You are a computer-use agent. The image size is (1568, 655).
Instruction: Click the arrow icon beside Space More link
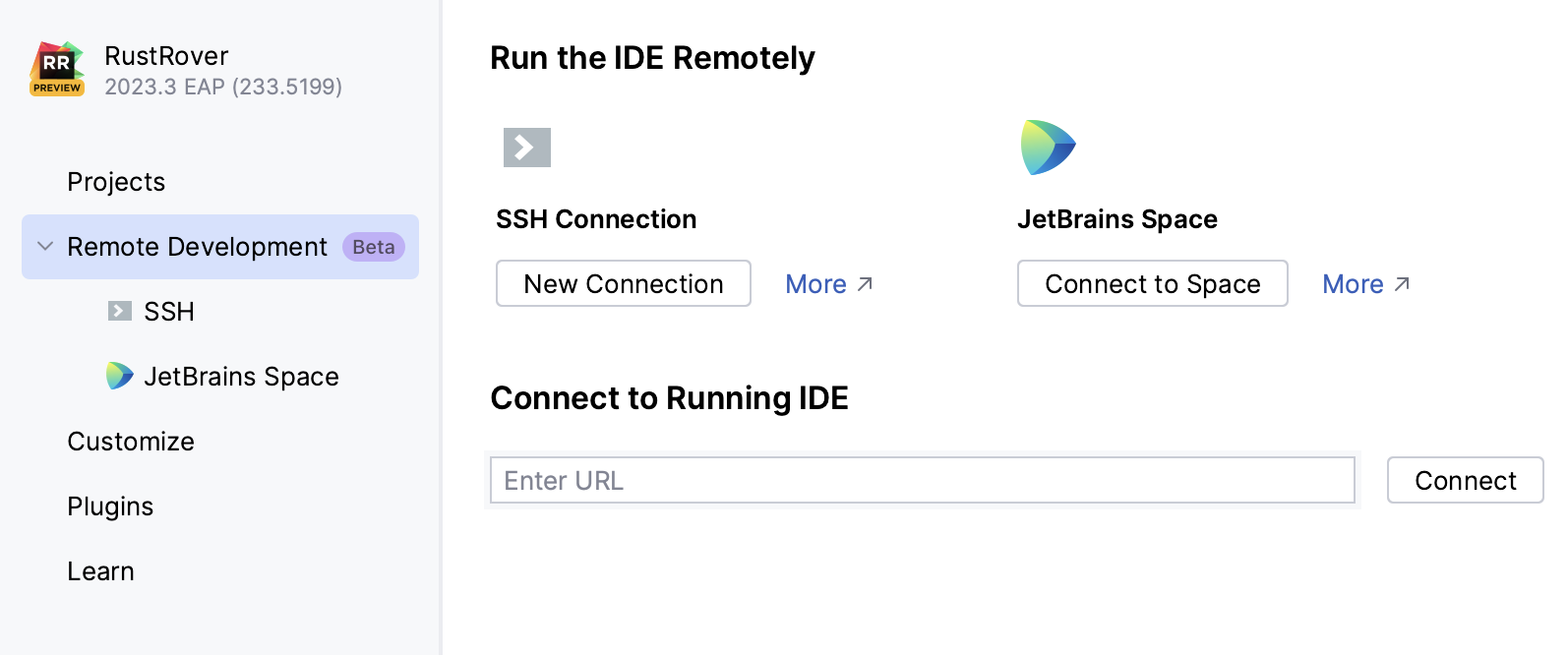pos(1402,284)
